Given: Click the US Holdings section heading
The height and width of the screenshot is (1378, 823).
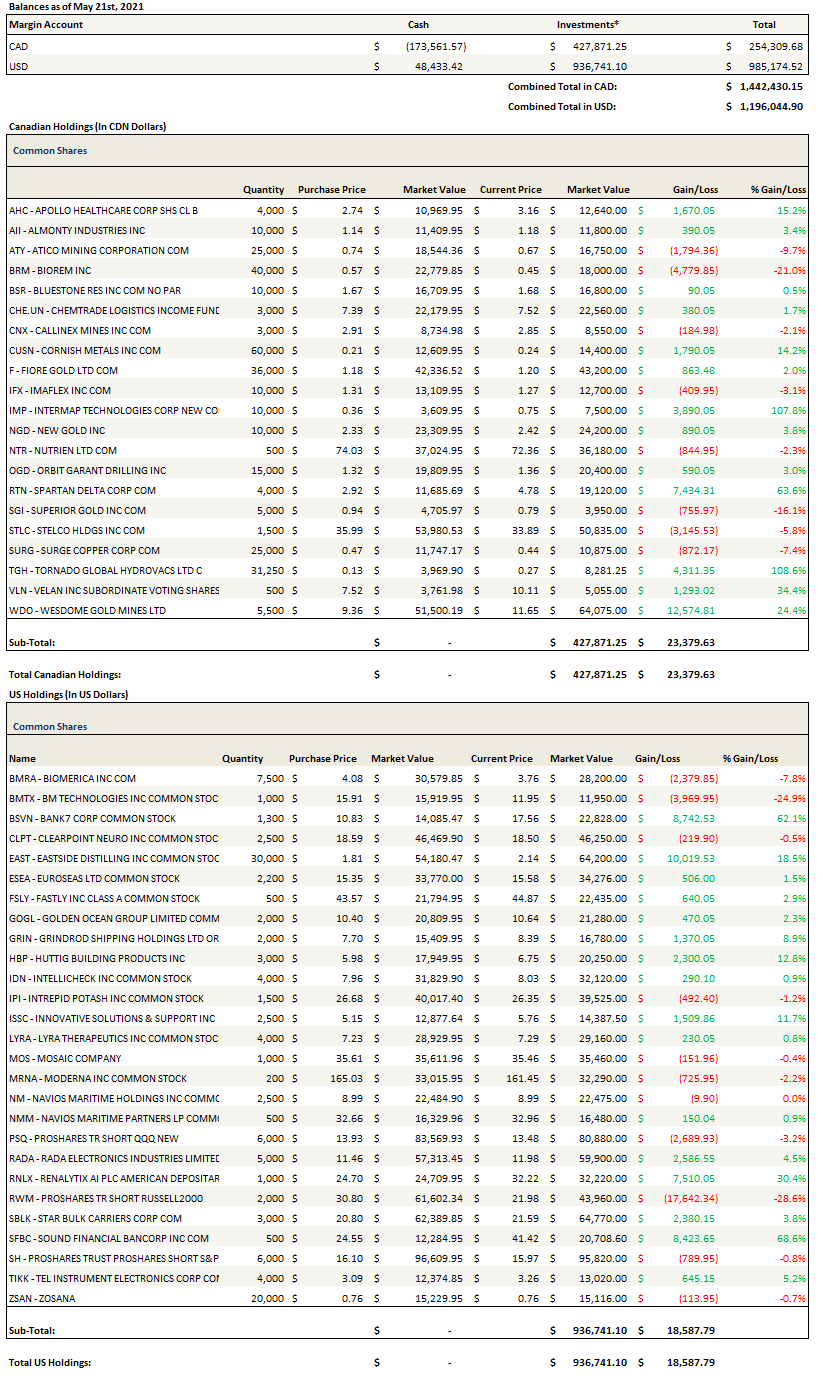Looking at the screenshot, I should [68, 694].
